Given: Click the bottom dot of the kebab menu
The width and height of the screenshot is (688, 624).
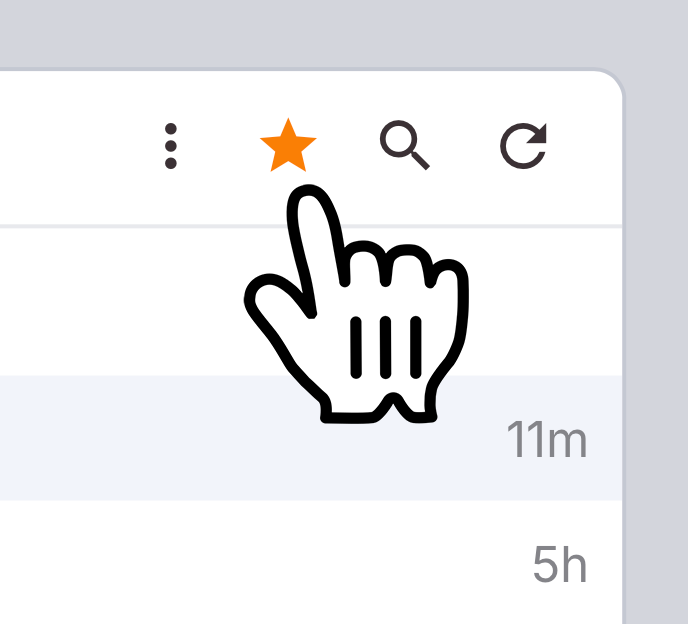Looking at the screenshot, I should tap(171, 163).
